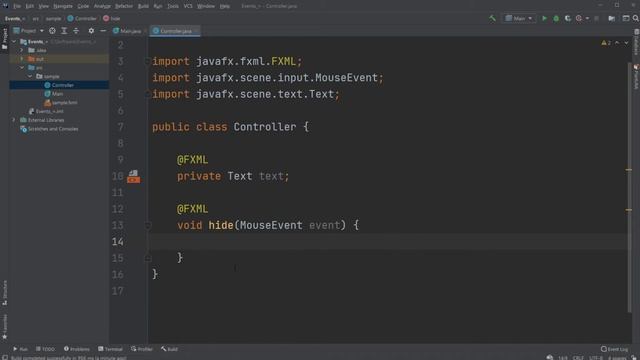
Task: Click the grey Stop button in toolbar
Action: tap(597, 18)
